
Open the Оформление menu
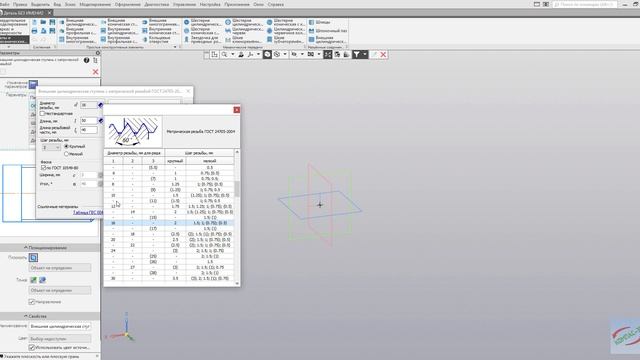127,4
